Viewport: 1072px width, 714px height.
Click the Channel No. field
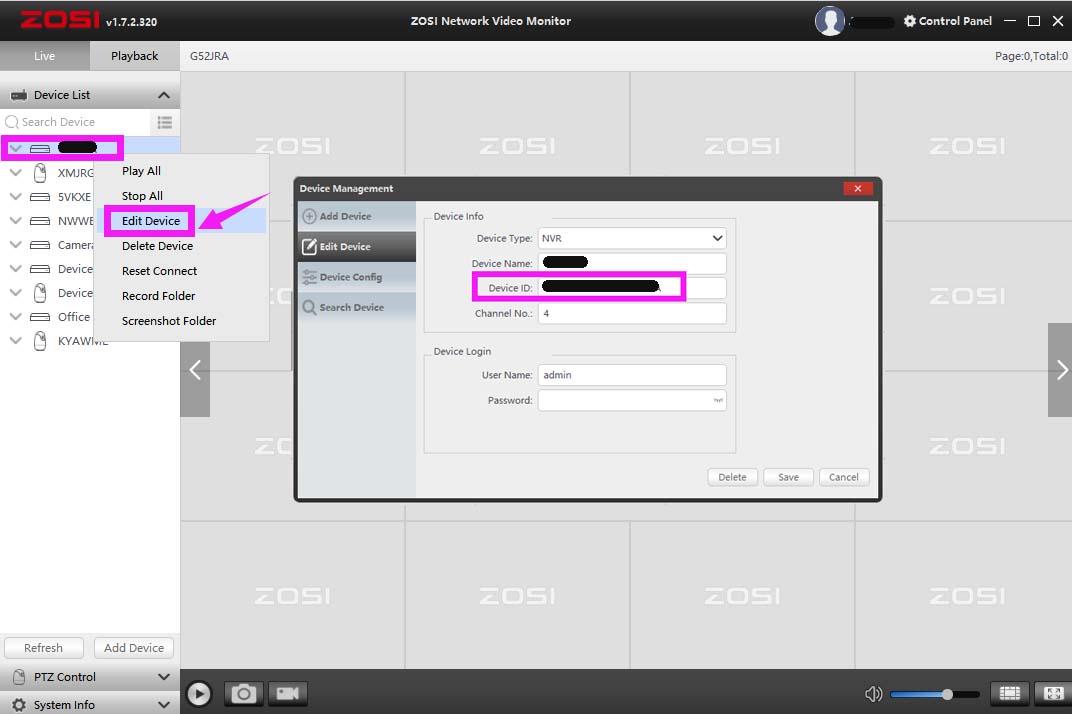click(632, 313)
